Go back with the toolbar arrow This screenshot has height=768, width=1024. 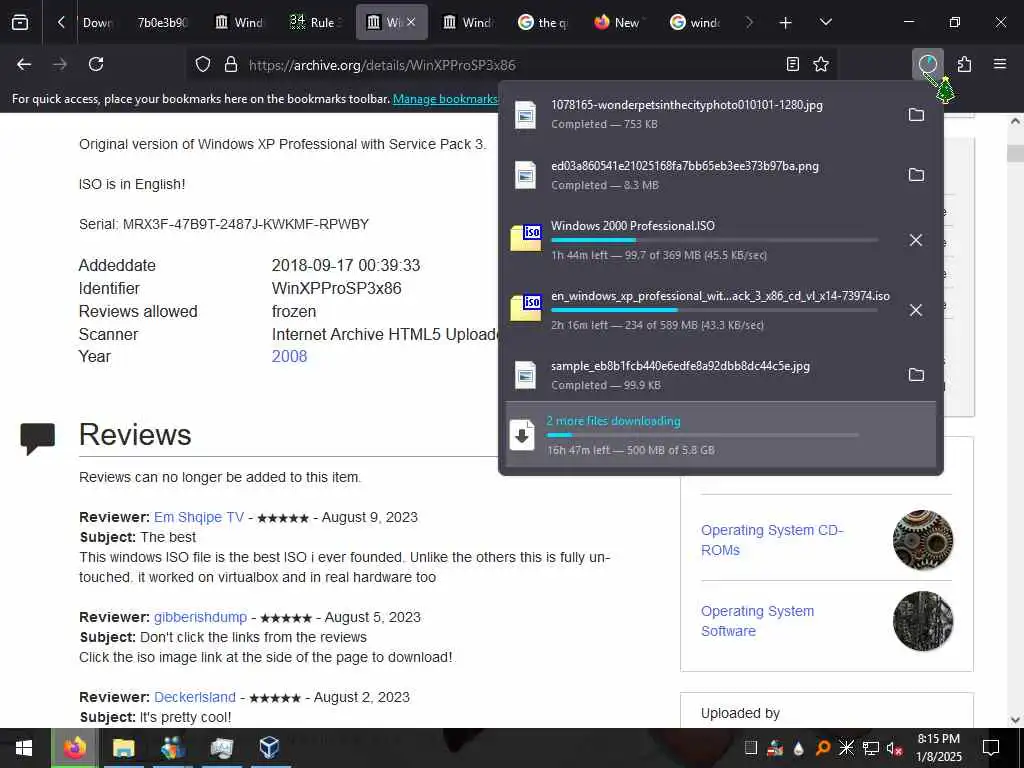(x=24, y=64)
